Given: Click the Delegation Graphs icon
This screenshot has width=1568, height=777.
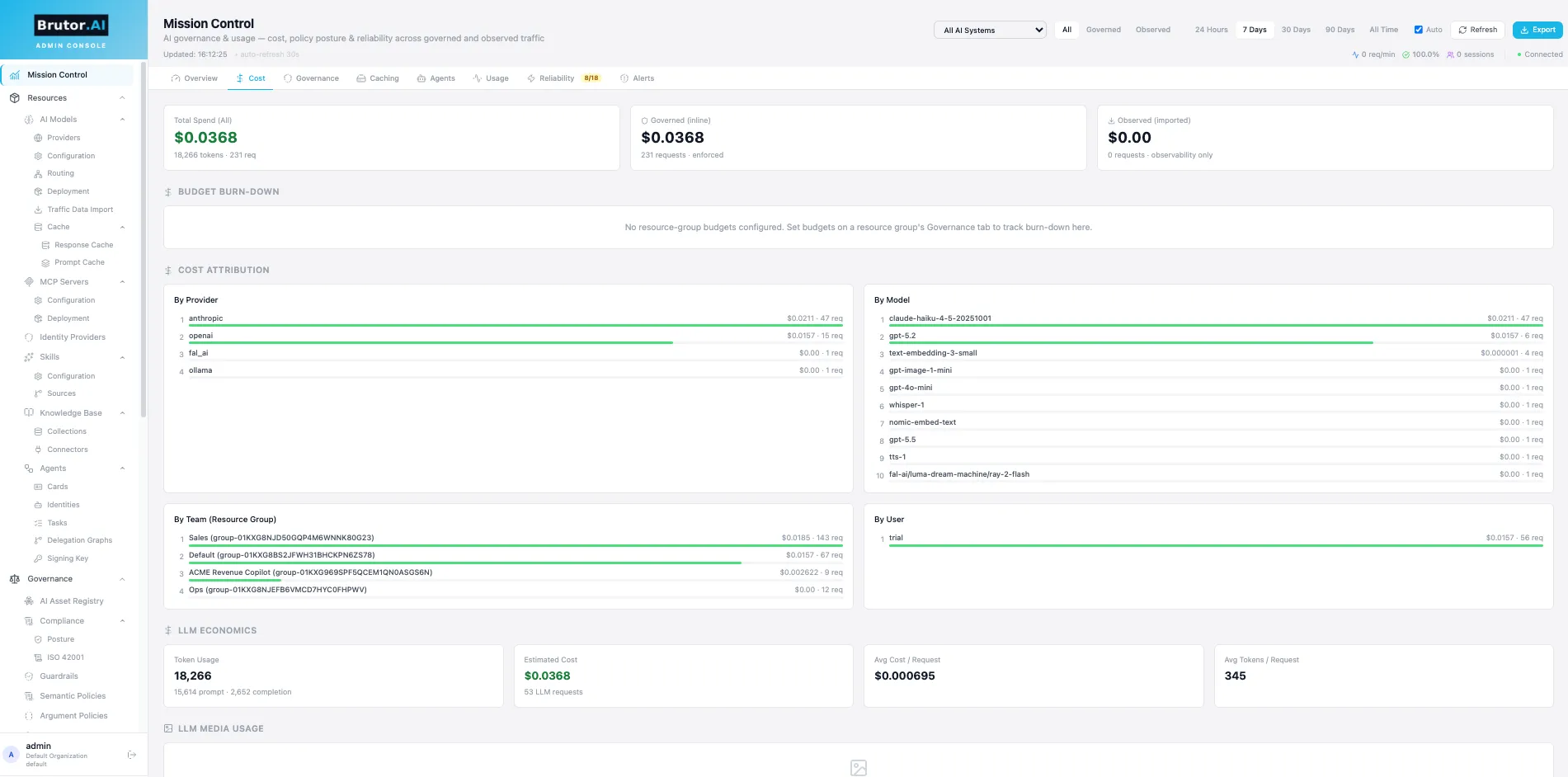Looking at the screenshot, I should tap(38, 540).
